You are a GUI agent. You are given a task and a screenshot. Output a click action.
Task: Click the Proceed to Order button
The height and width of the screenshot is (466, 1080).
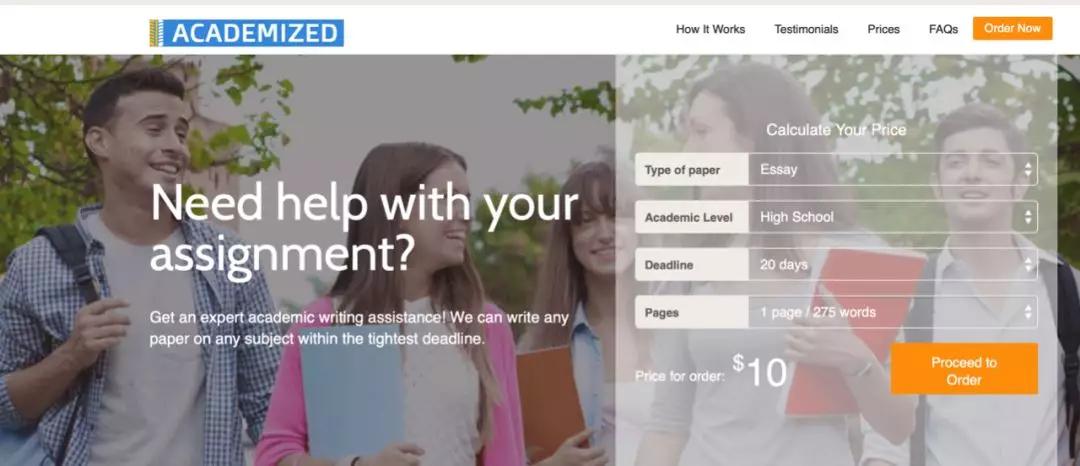[x=964, y=369]
